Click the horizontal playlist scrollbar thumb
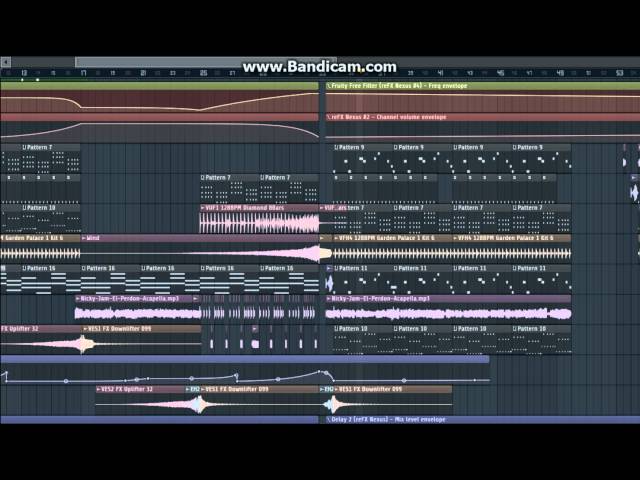The image size is (640, 480). tap(206, 62)
